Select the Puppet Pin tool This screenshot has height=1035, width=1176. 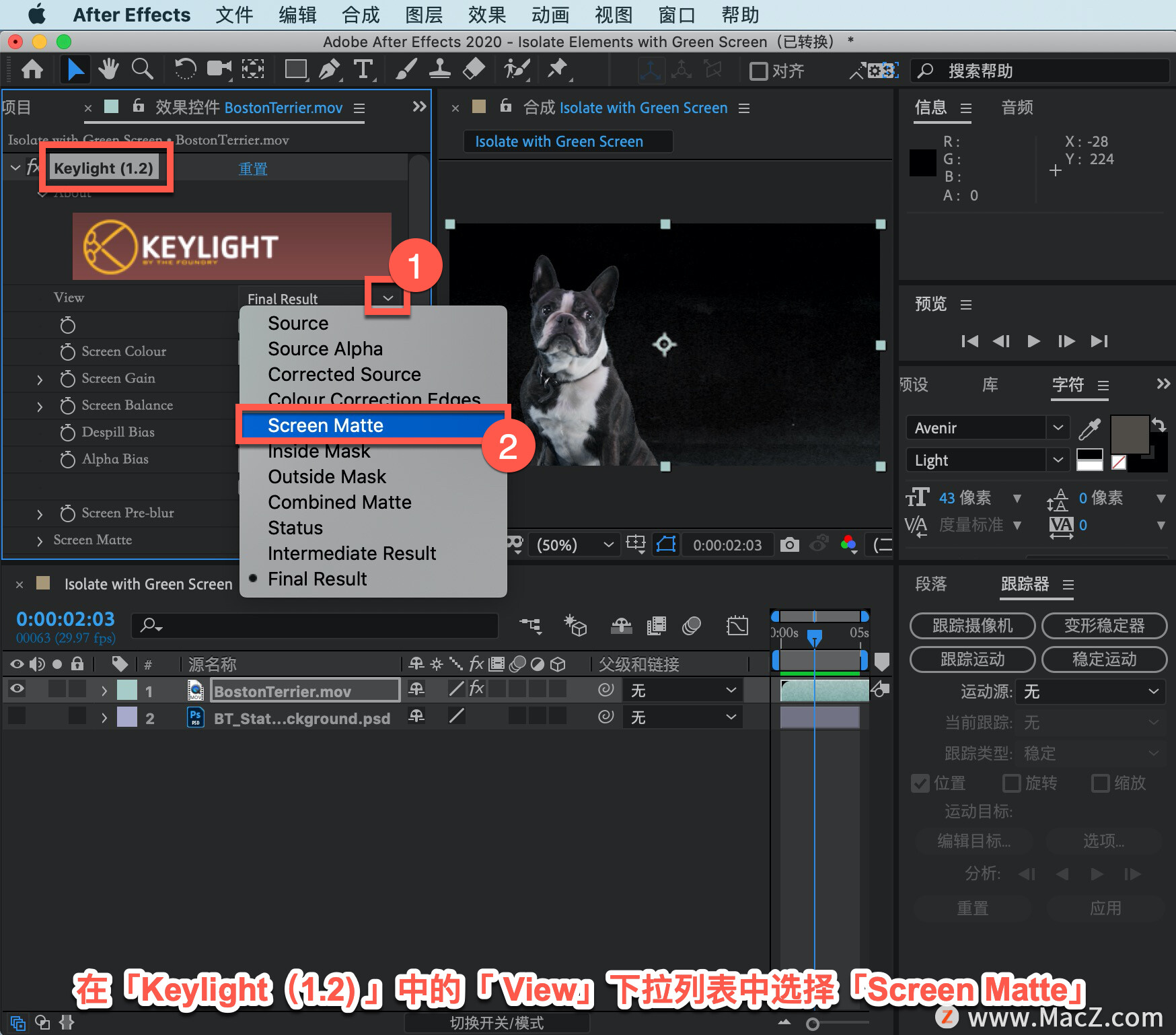558,69
